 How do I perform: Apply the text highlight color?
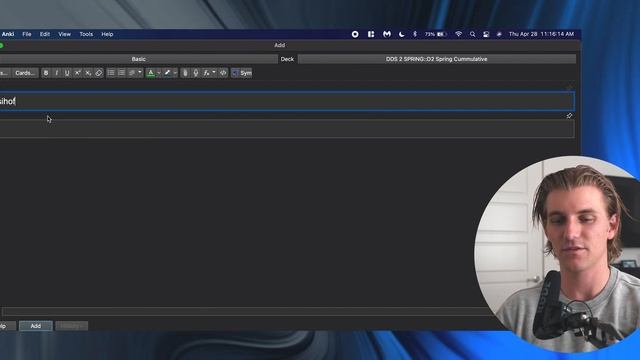pos(167,73)
